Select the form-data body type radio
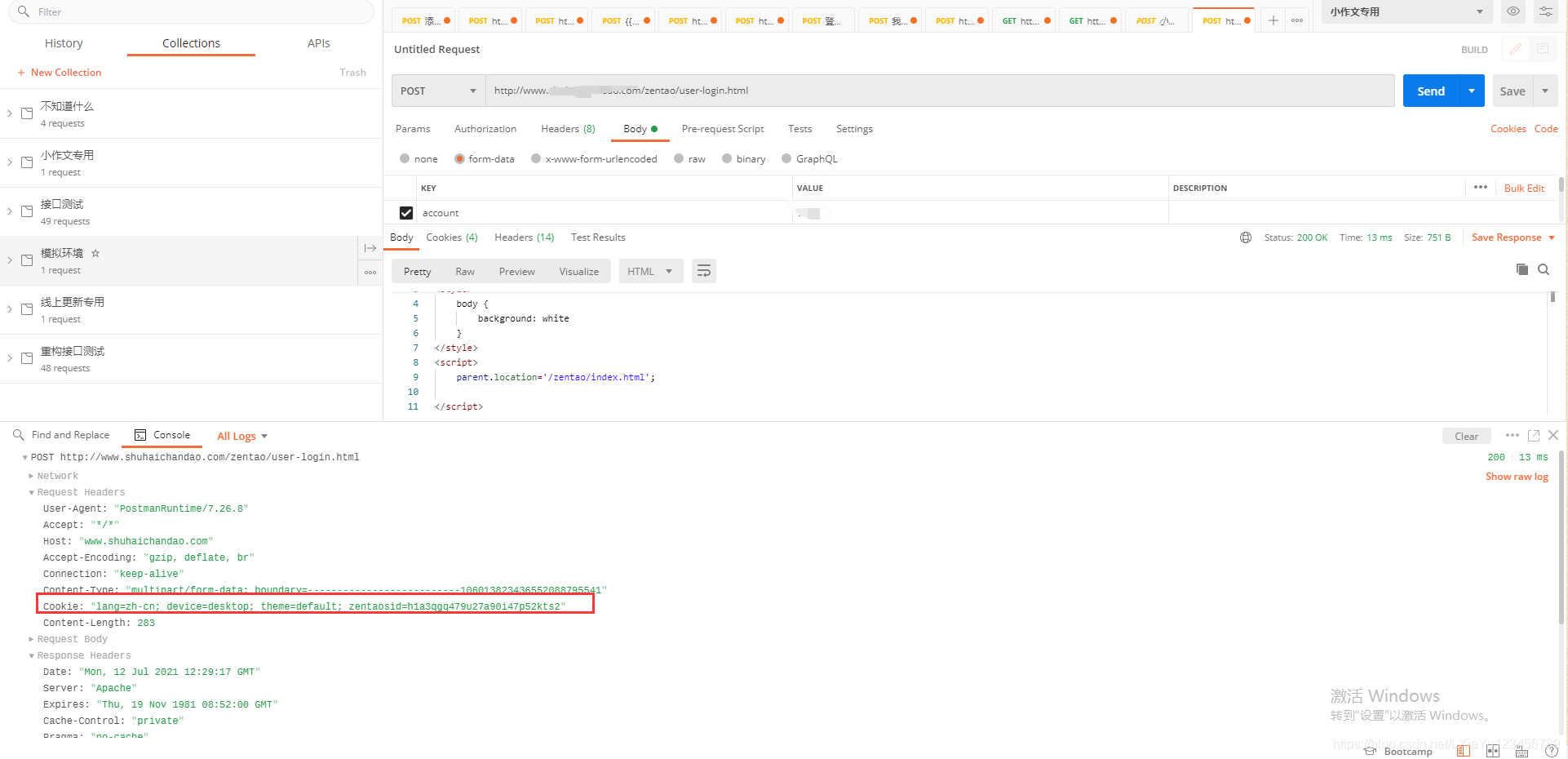 (459, 158)
